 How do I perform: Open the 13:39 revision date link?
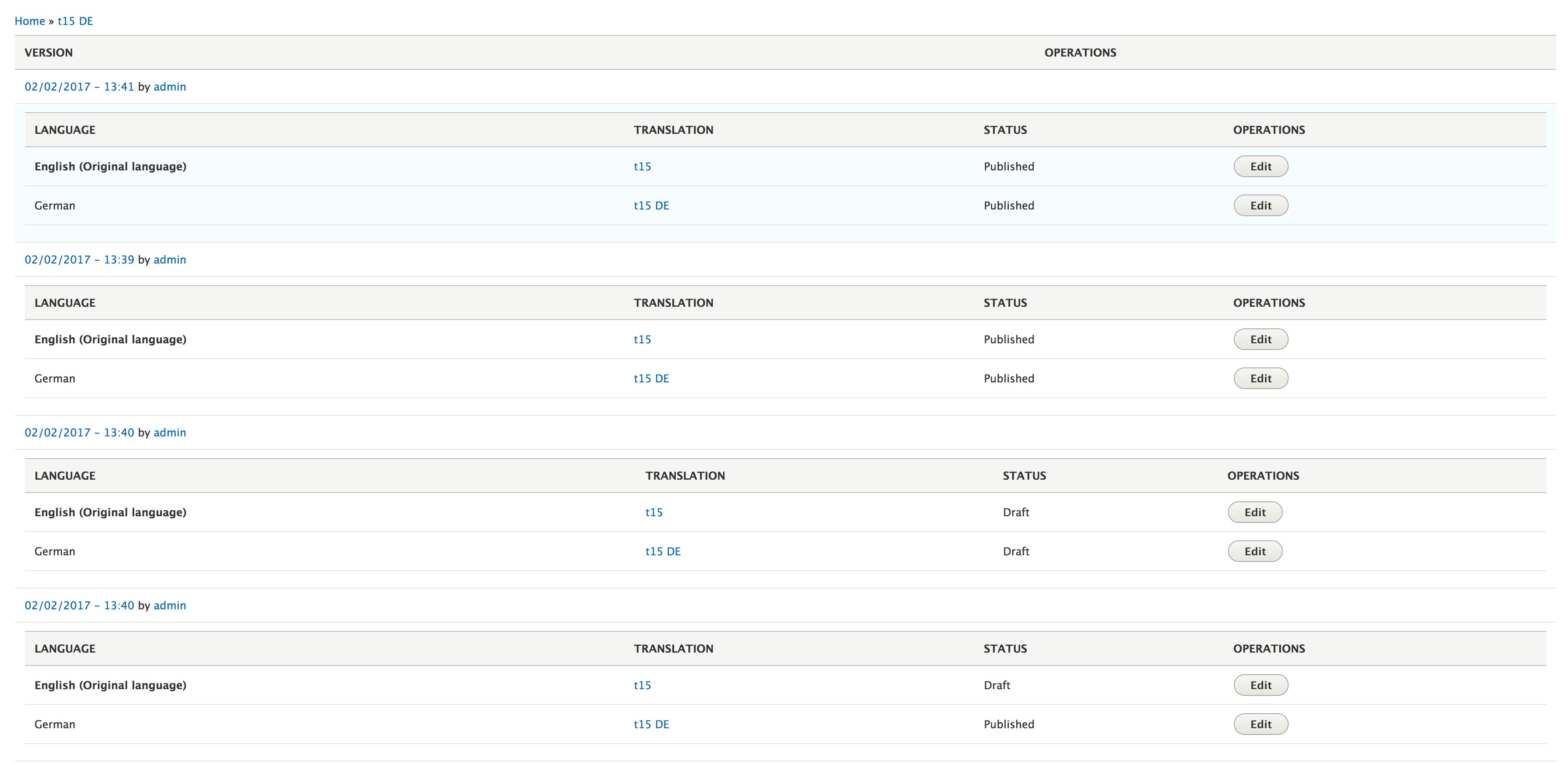point(79,259)
